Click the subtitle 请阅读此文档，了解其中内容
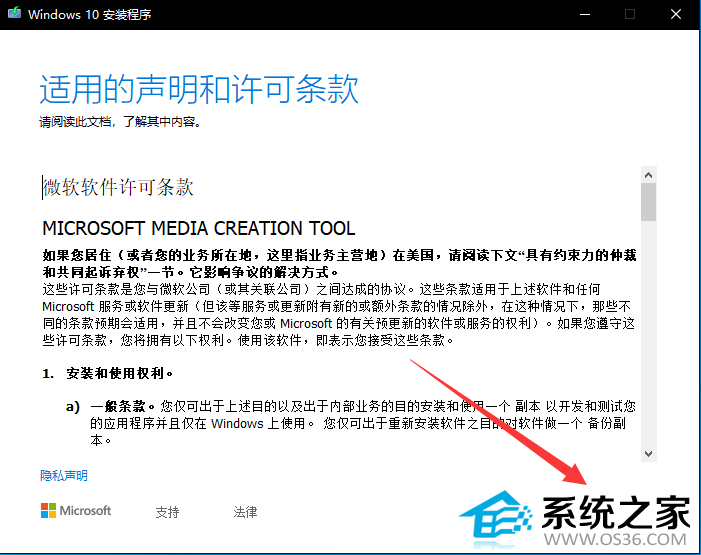Image resolution: width=701 pixels, height=555 pixels. 120,122
